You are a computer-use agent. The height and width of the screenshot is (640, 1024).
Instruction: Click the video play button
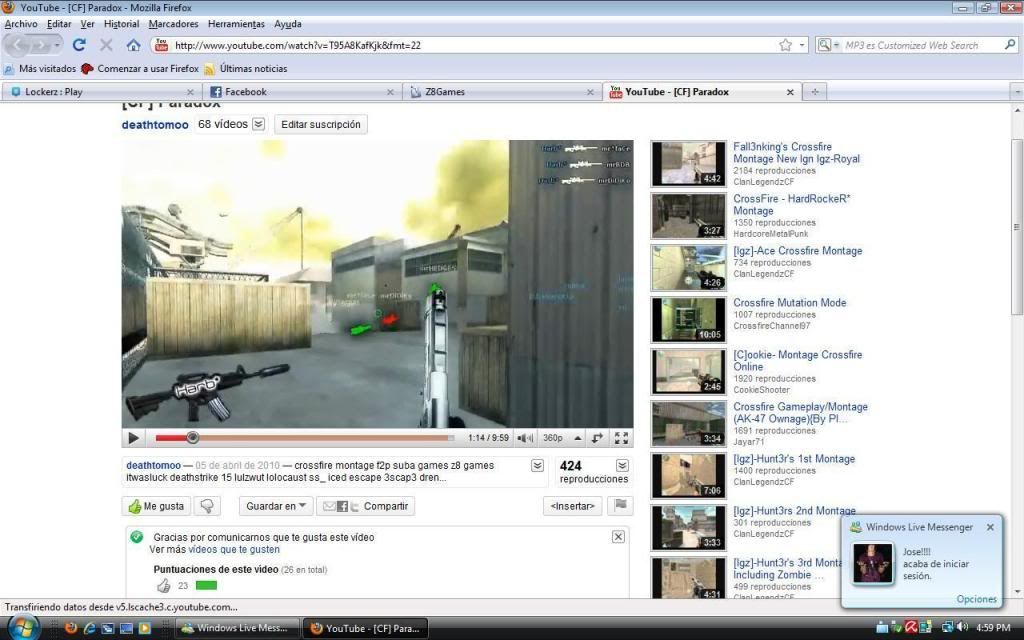(x=133, y=438)
